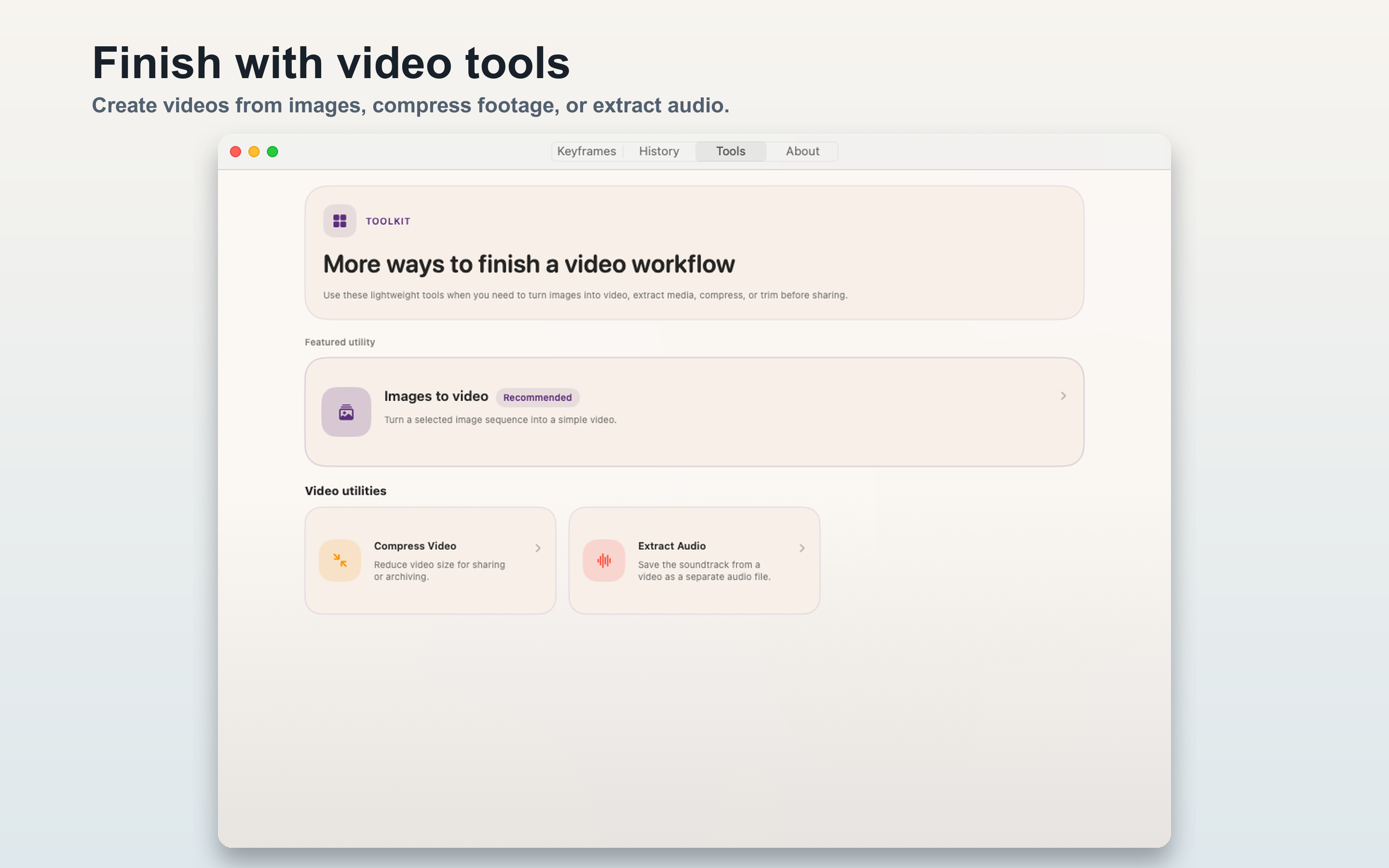Click the Compress Video arrows icon
The width and height of the screenshot is (1389, 868).
click(340, 560)
